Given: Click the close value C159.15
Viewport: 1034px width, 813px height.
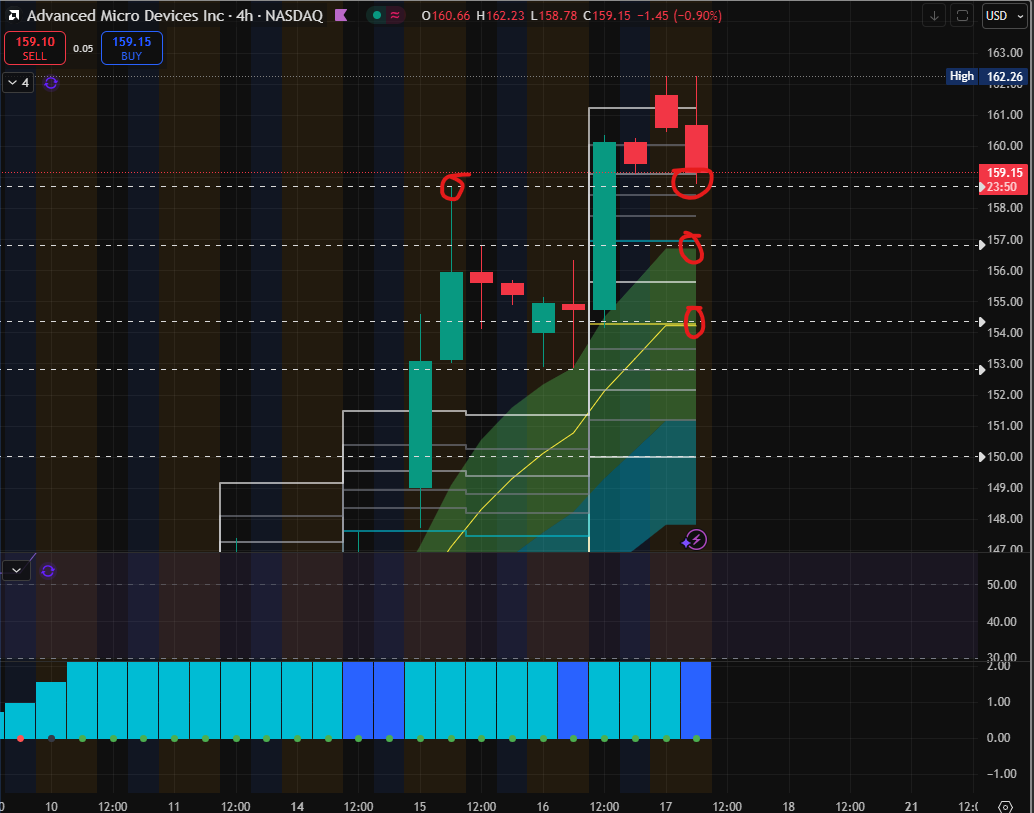Looking at the screenshot, I should click(x=607, y=15).
